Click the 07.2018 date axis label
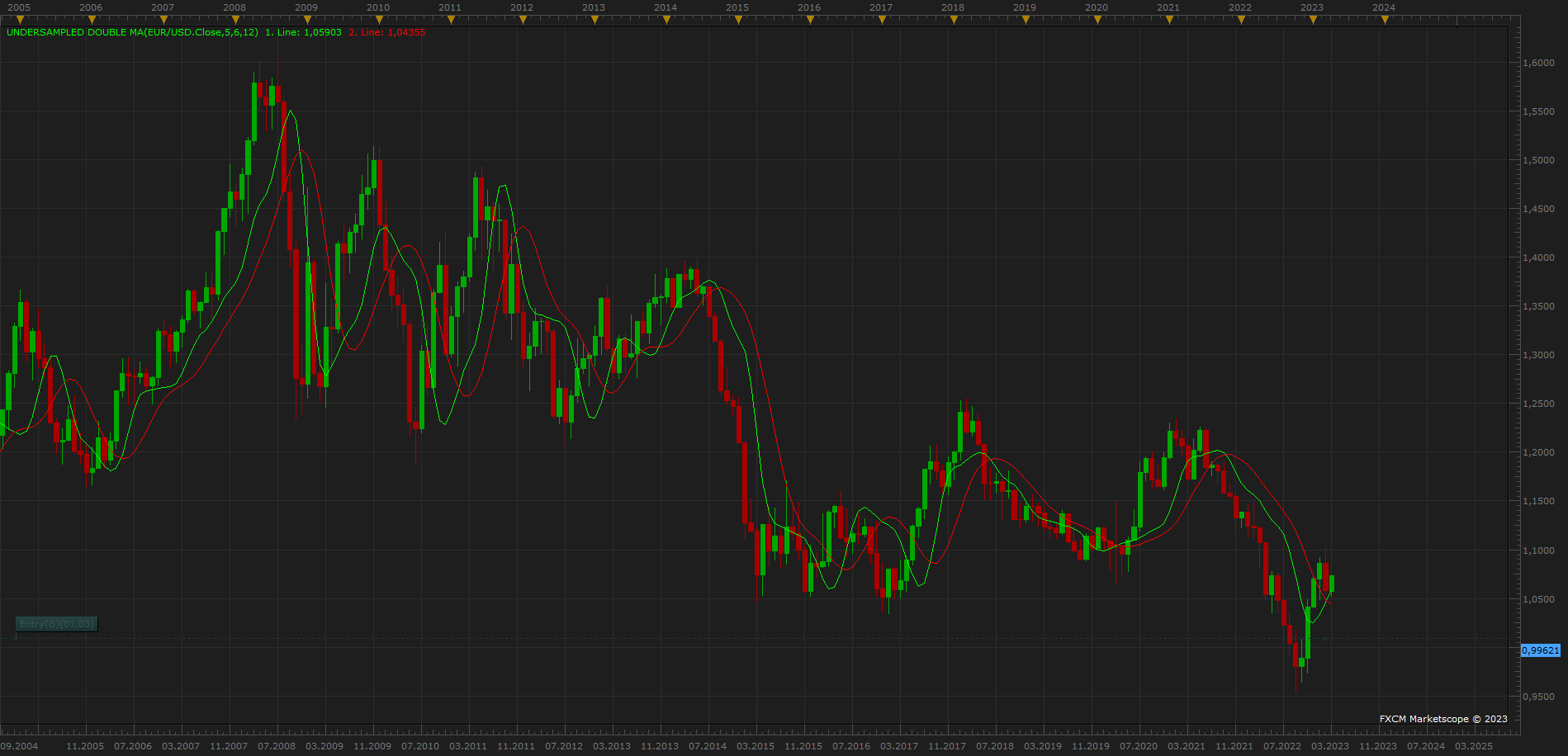Viewport: 1568px width, 756px height. [995, 746]
